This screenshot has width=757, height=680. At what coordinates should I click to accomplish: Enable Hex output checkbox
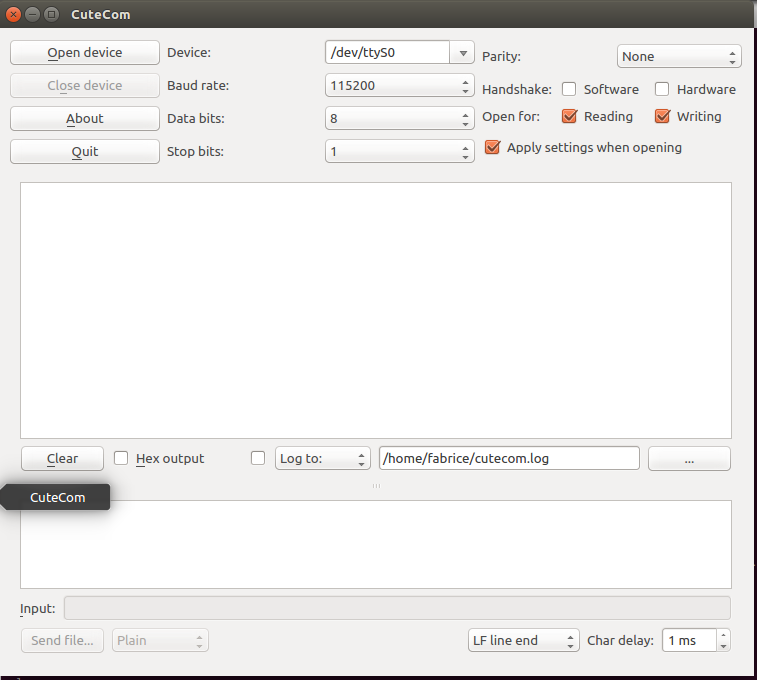coord(121,458)
